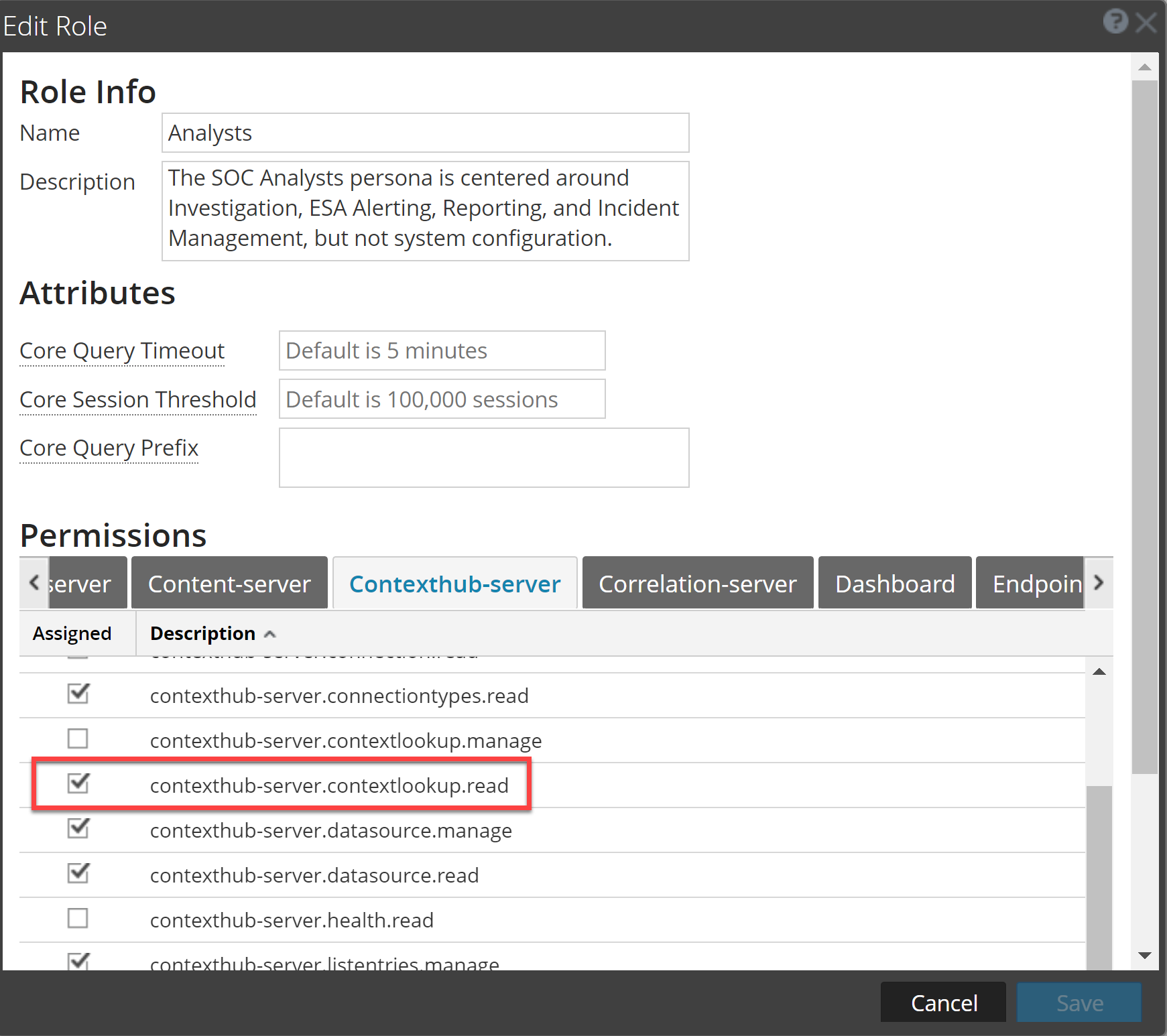The width and height of the screenshot is (1167, 1036).
Task: Open the Correlation-server tab
Action: pos(698,583)
